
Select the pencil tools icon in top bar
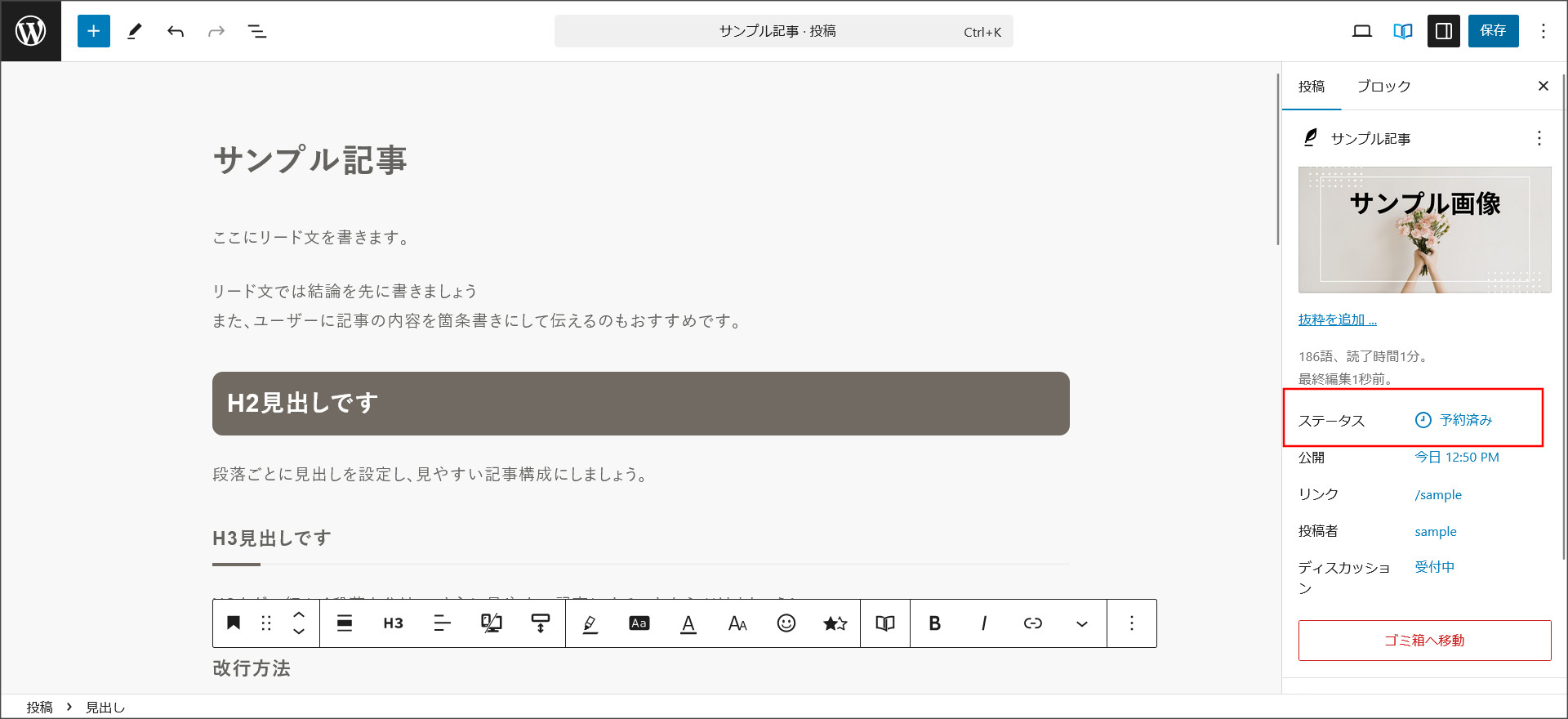click(135, 31)
